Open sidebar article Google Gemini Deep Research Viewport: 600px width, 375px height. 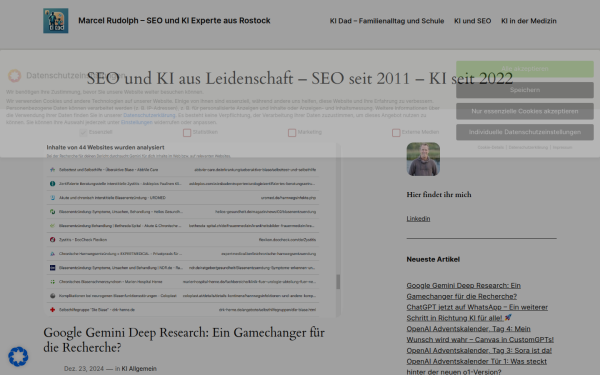click(x=463, y=291)
